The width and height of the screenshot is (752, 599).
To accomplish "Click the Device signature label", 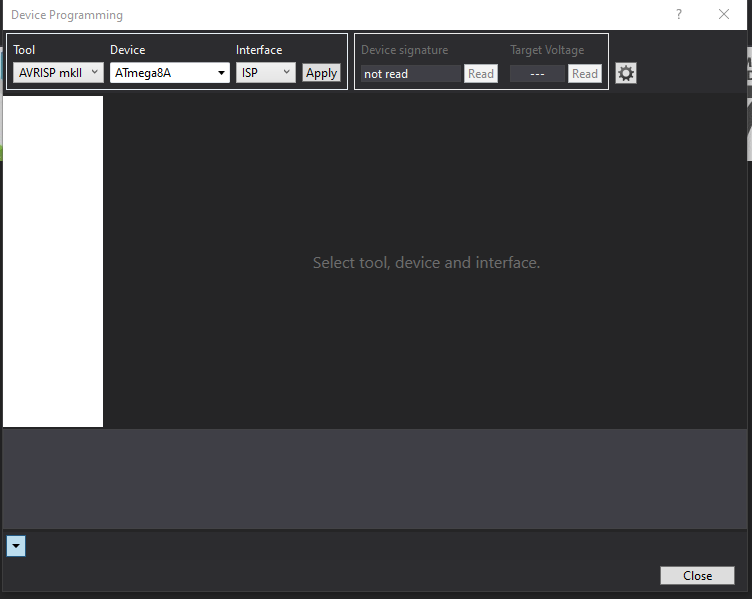I will pyautogui.click(x=404, y=50).
